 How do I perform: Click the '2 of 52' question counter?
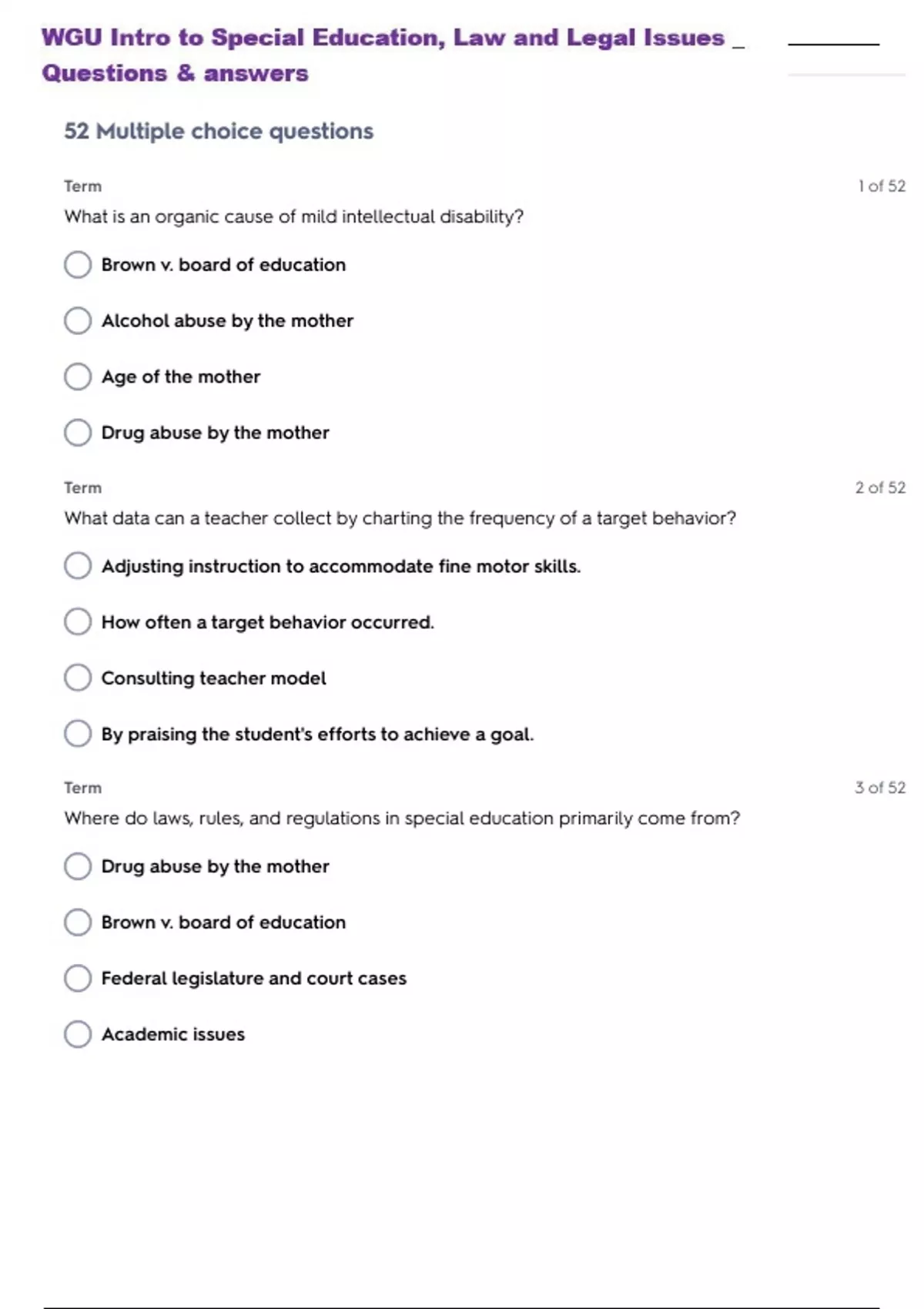(880, 487)
